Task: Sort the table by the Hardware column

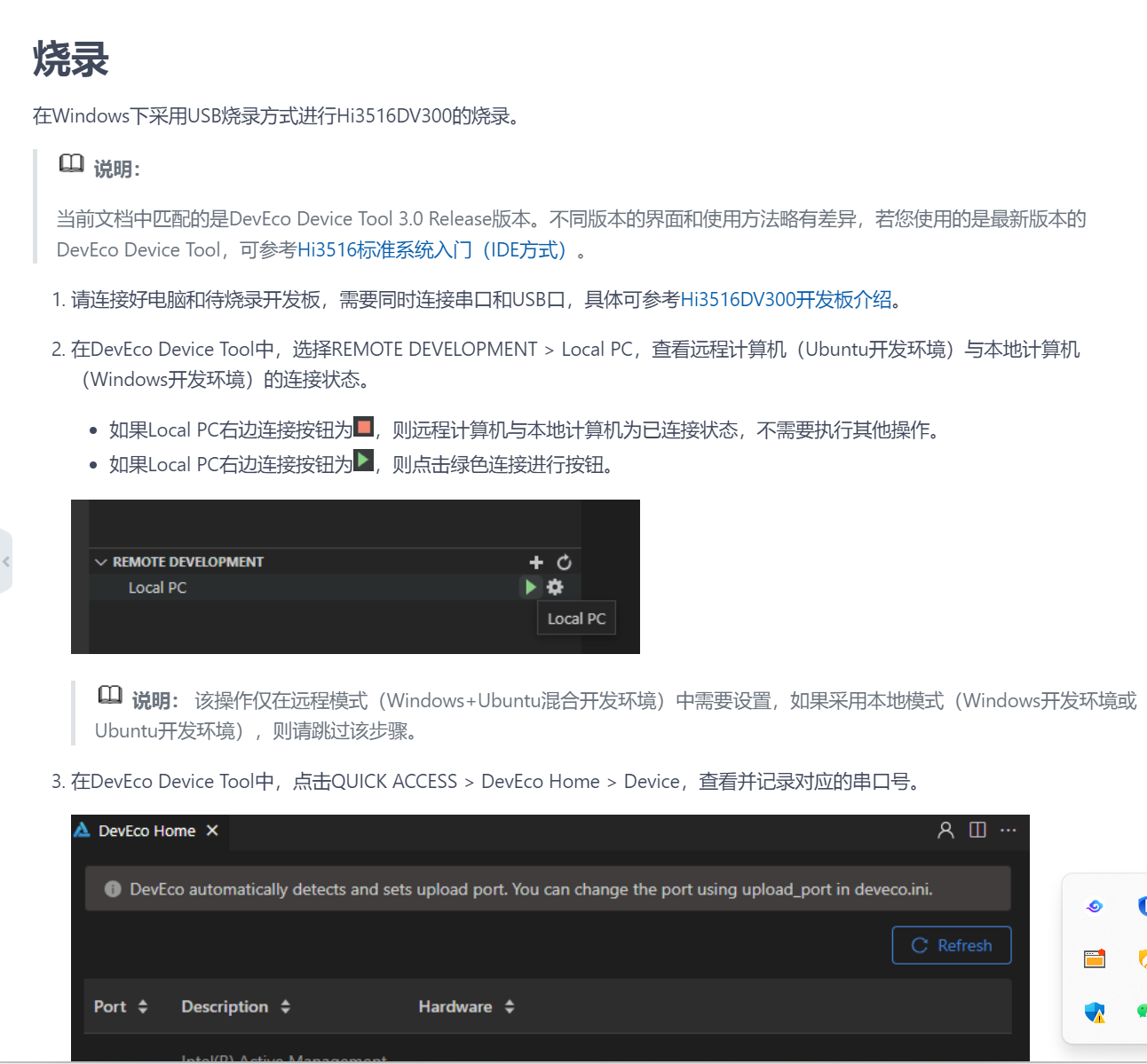Action: [510, 1006]
